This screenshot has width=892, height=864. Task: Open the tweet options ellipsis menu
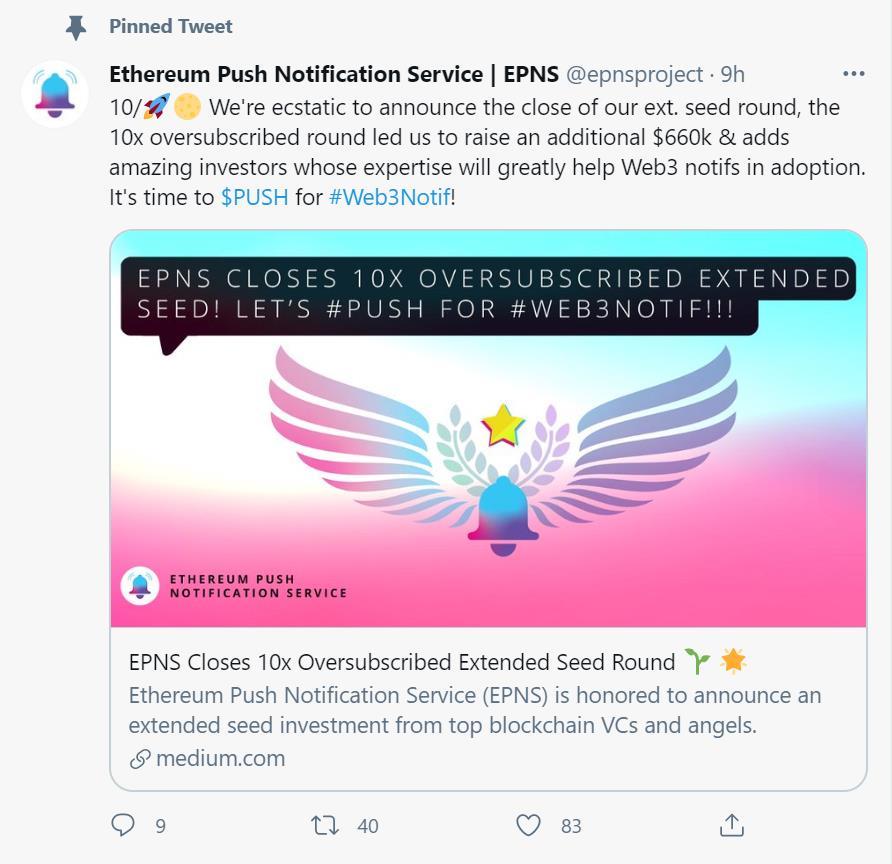point(855,72)
